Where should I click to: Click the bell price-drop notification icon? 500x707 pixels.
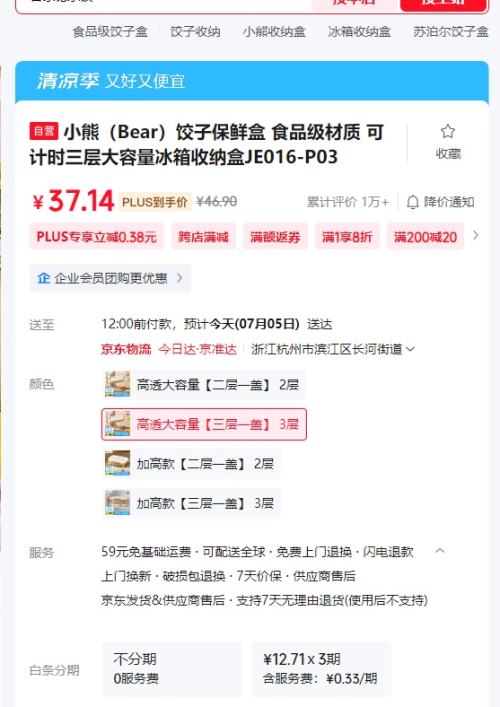point(413,202)
